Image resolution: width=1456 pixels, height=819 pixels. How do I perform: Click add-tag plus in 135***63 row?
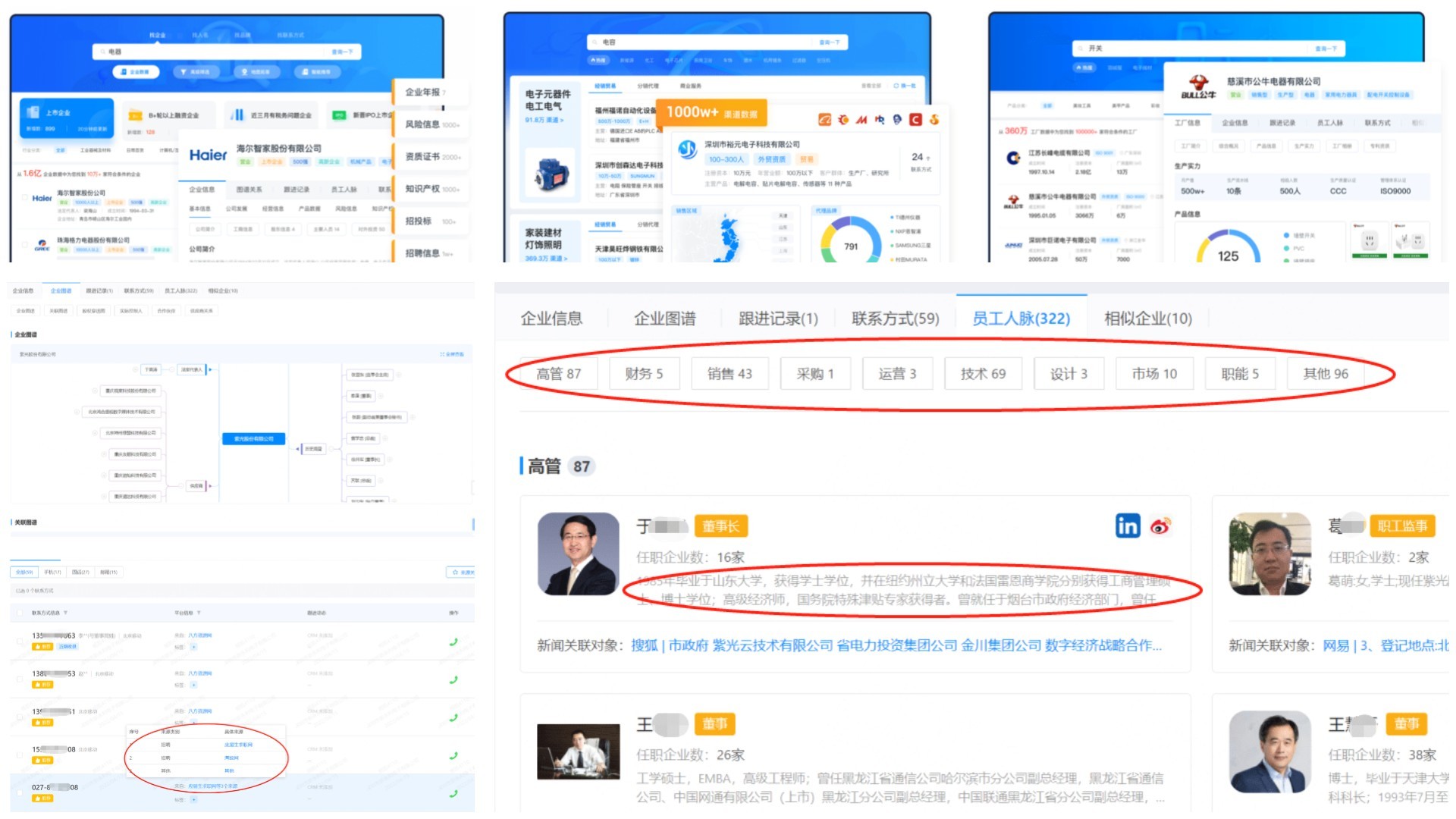click(x=193, y=647)
